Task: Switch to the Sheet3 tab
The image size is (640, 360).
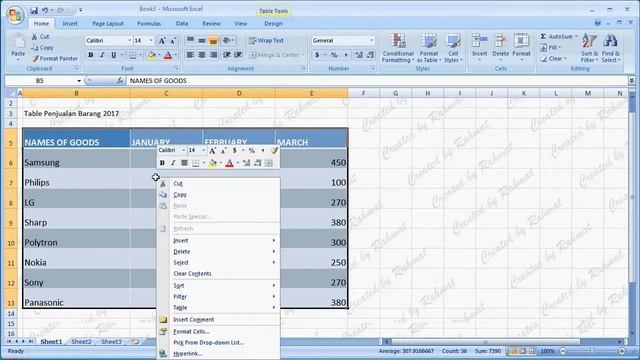Action: pos(111,342)
